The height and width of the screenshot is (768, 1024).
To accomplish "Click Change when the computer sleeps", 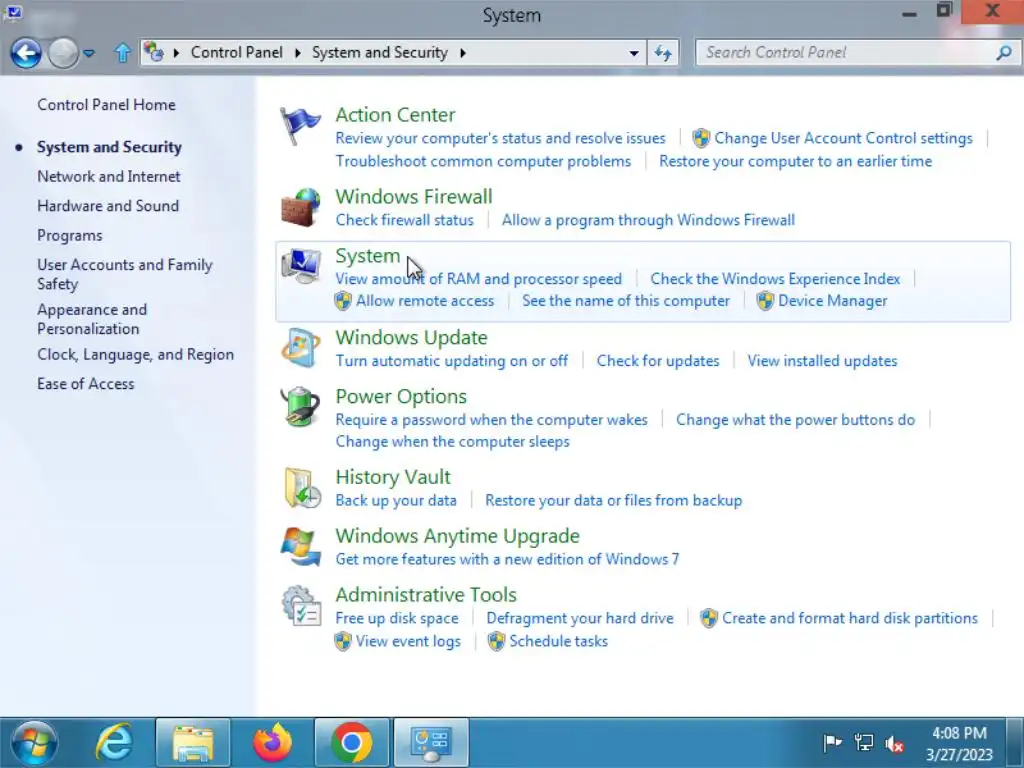I will click(453, 441).
